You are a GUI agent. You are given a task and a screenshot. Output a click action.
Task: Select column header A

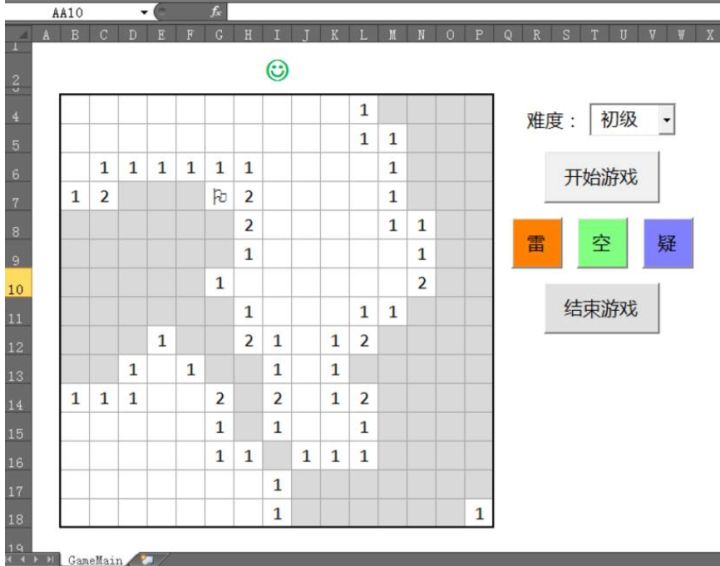pyautogui.click(x=46, y=35)
